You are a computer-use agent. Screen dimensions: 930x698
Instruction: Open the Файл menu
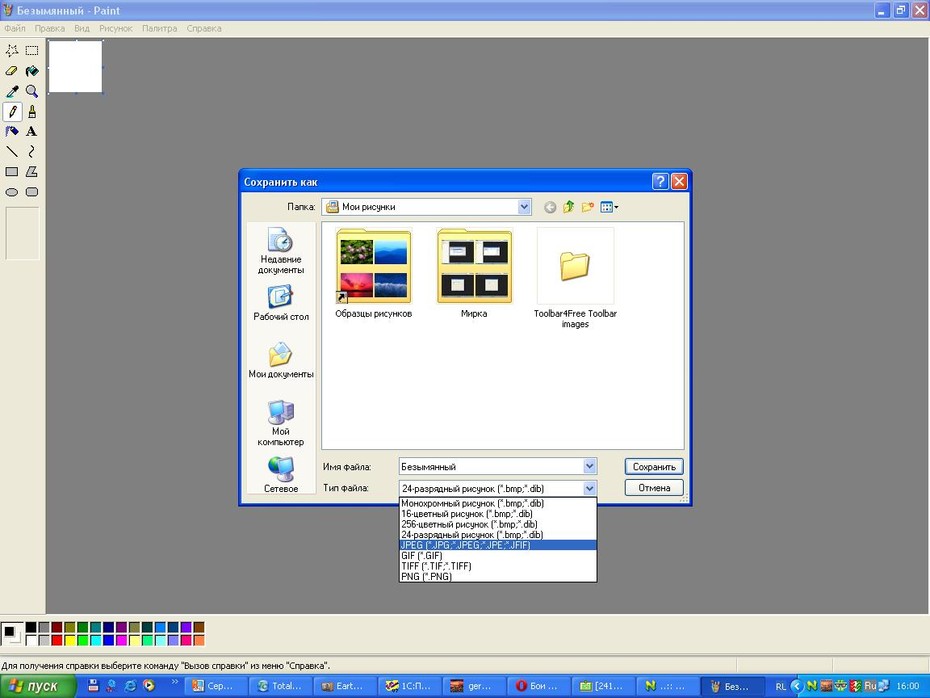tap(15, 28)
